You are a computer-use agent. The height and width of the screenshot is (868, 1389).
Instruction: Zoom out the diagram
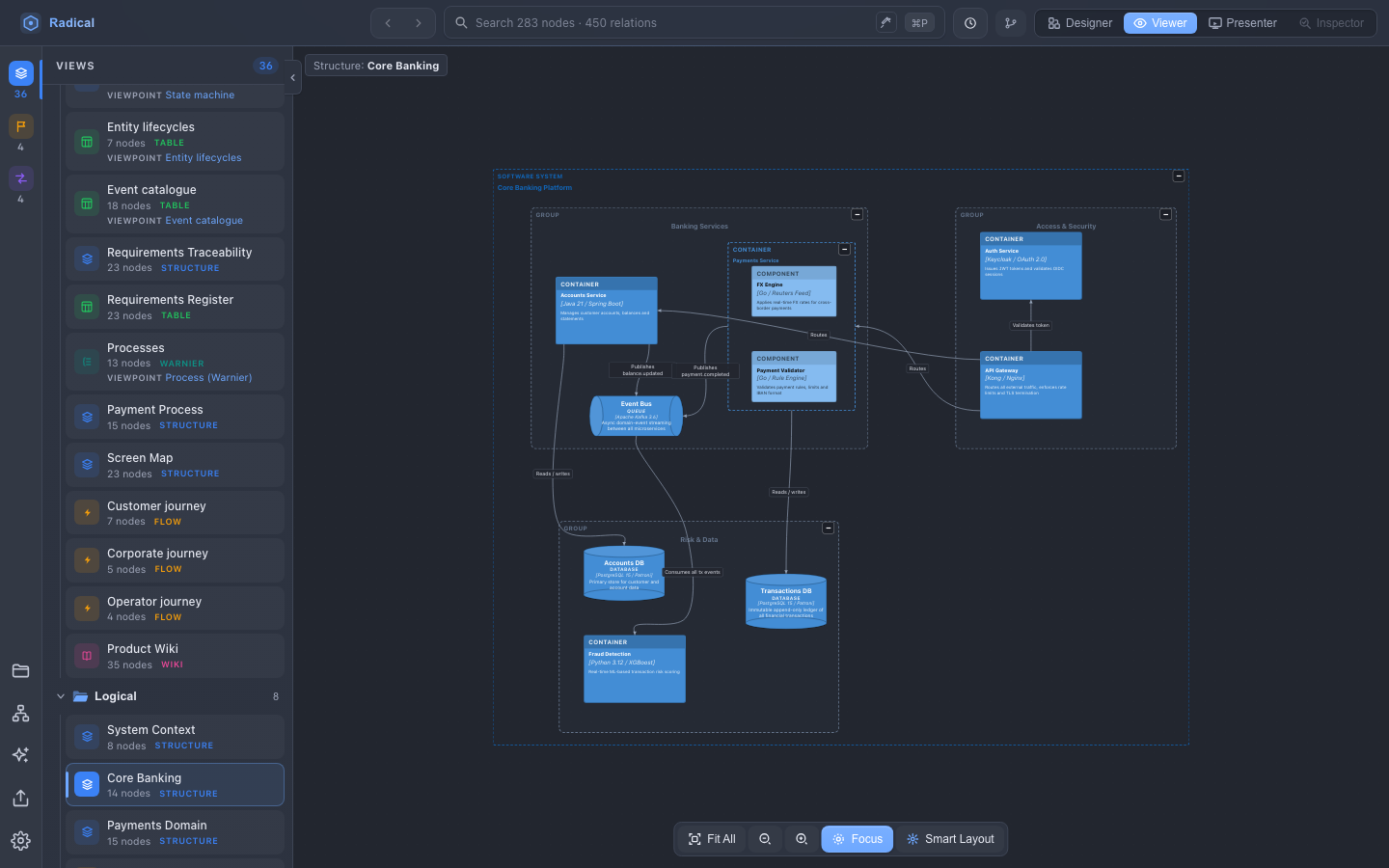click(765, 839)
